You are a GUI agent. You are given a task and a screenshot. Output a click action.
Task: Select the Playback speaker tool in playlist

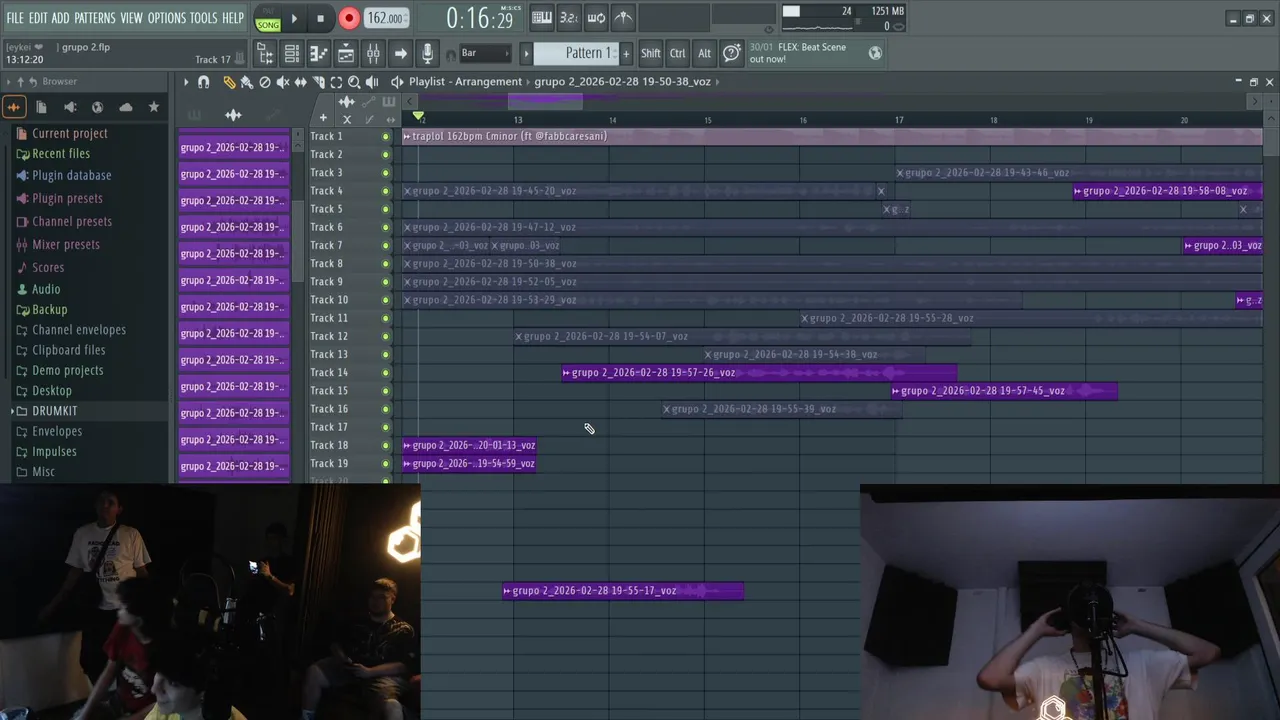pyautogui.click(x=372, y=82)
